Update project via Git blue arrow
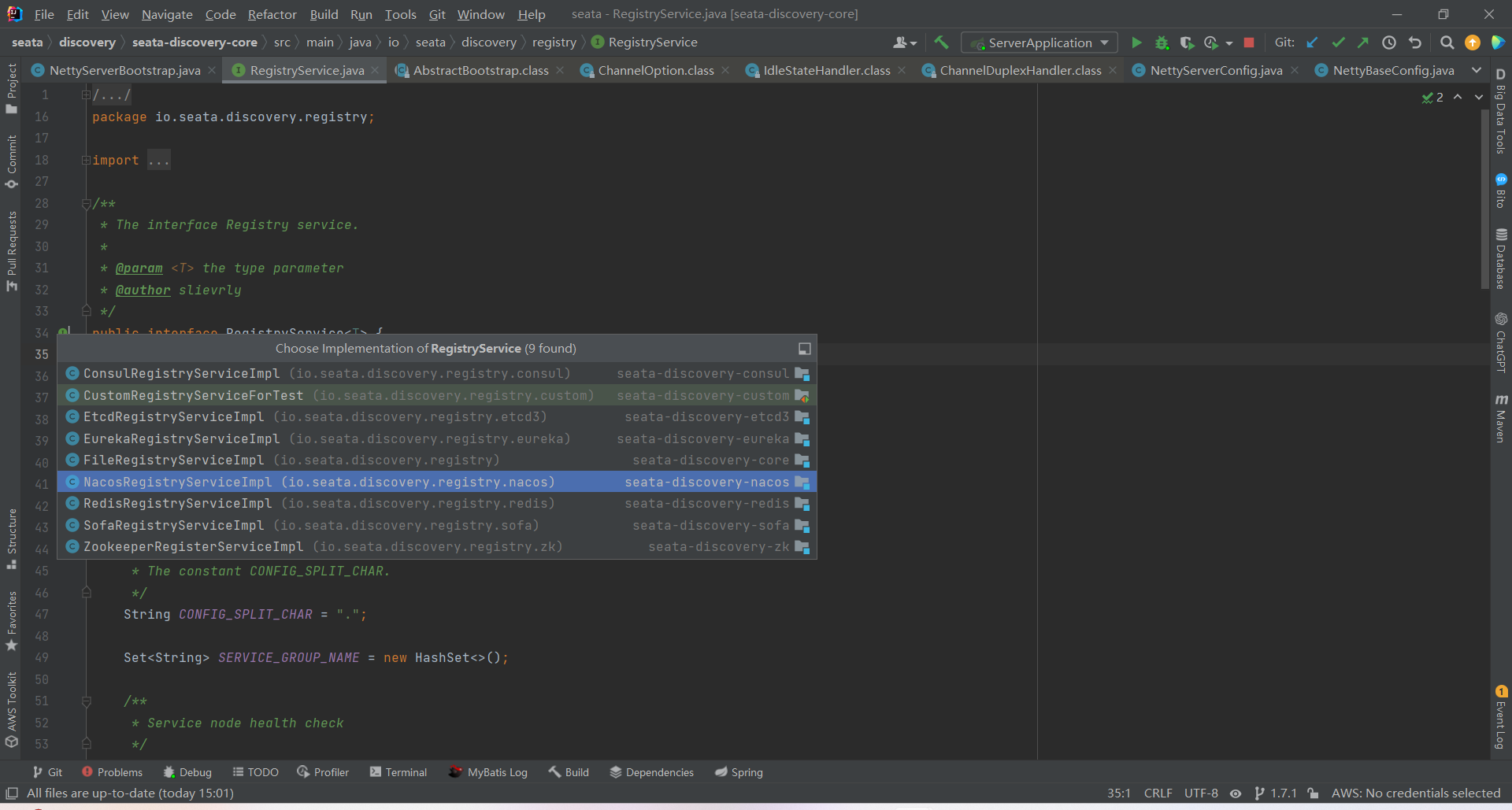 pyautogui.click(x=1312, y=43)
